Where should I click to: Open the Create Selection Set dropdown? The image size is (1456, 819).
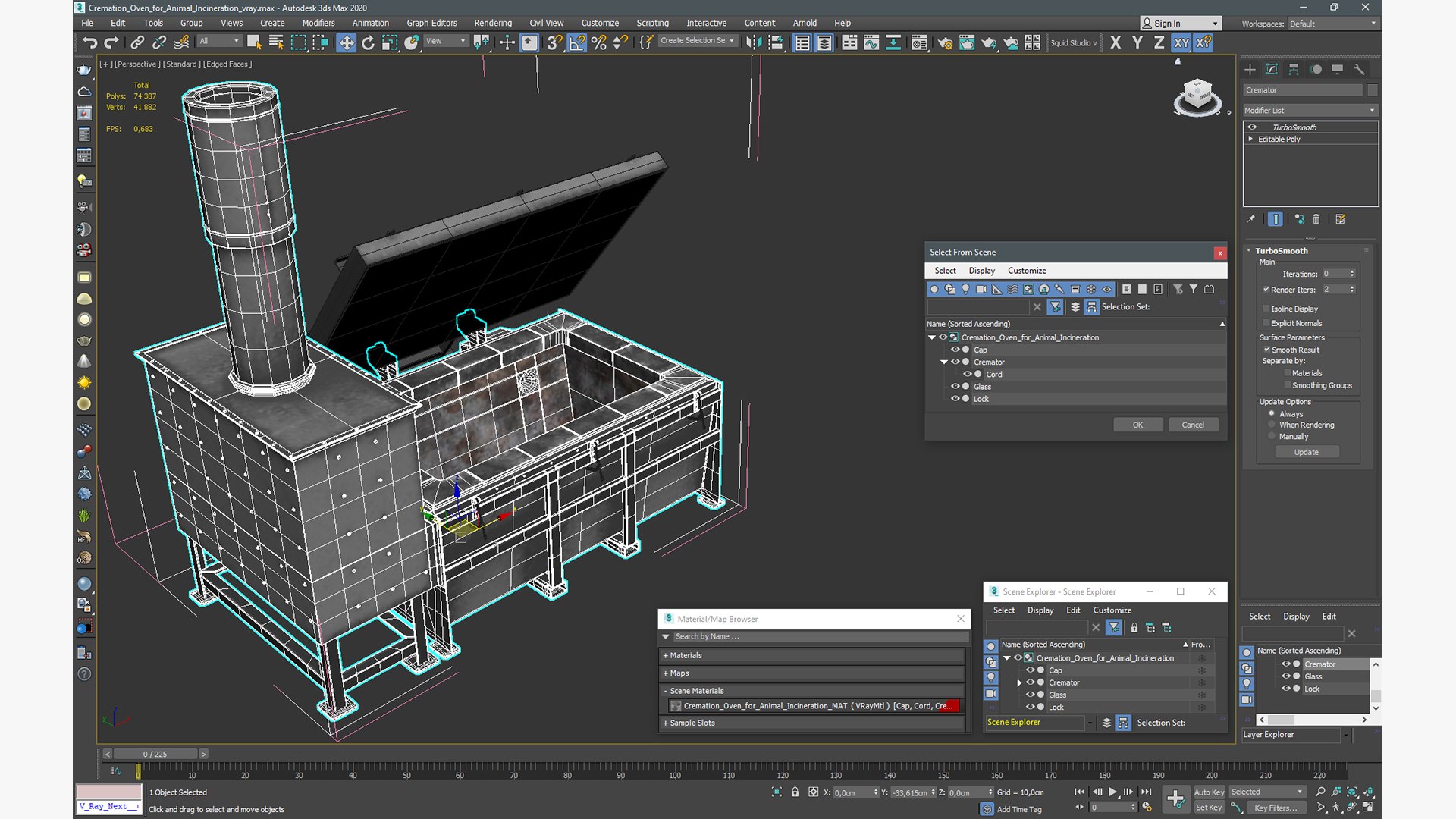click(x=697, y=41)
